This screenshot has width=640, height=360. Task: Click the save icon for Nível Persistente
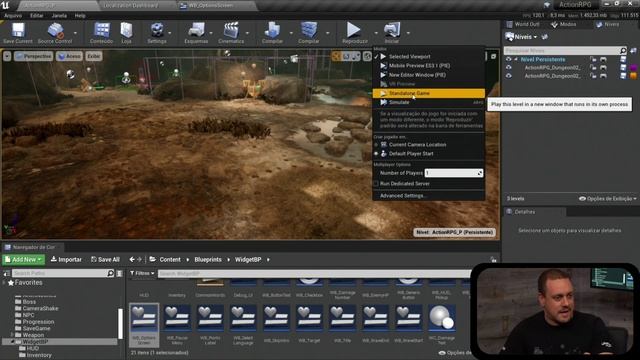pos(623,60)
